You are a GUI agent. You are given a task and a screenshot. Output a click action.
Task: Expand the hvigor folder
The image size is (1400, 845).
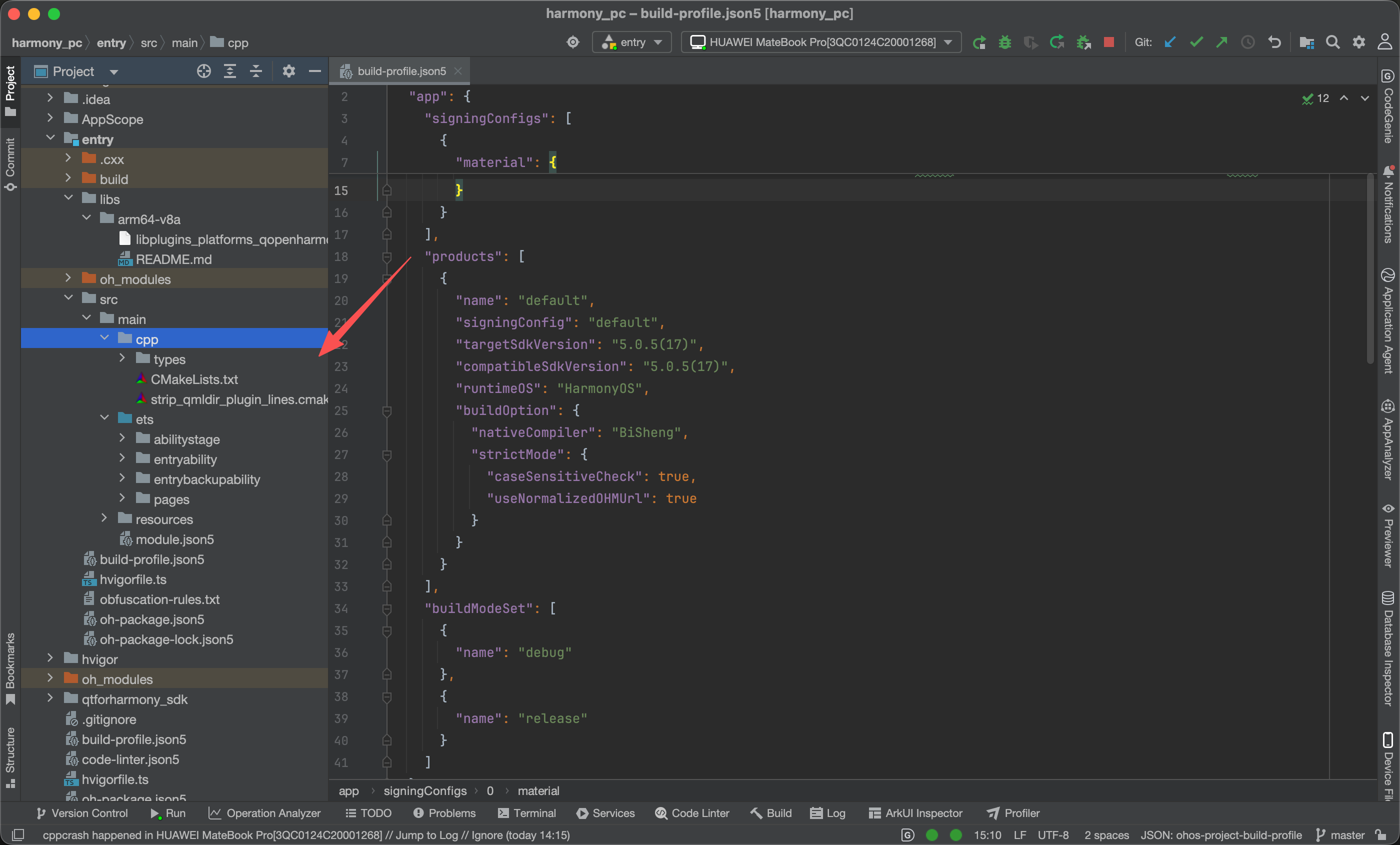[50, 658]
